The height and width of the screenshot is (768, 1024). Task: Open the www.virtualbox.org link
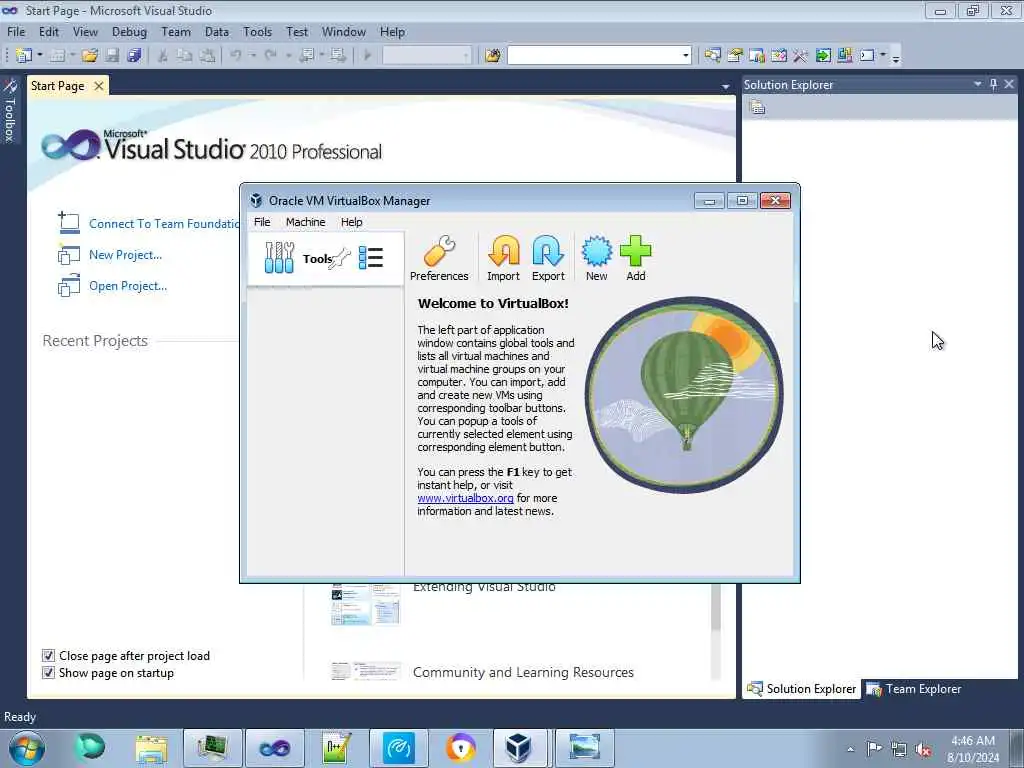(x=465, y=498)
